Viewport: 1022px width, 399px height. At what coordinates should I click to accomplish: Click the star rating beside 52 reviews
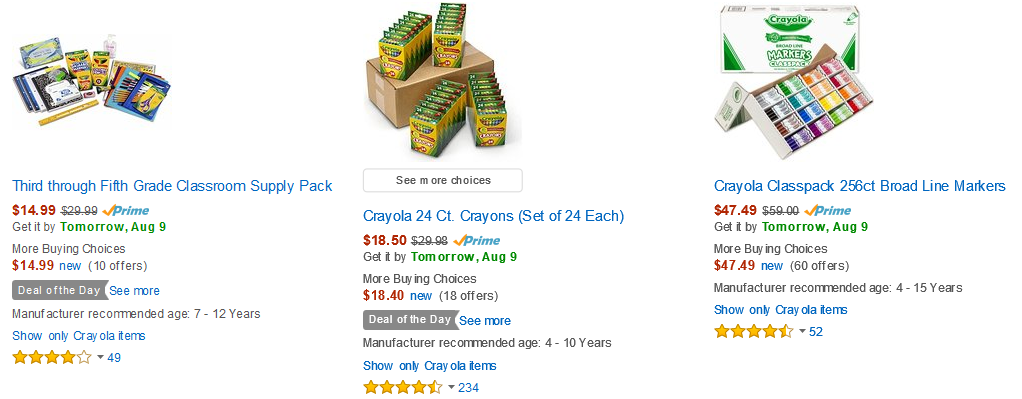point(753,331)
